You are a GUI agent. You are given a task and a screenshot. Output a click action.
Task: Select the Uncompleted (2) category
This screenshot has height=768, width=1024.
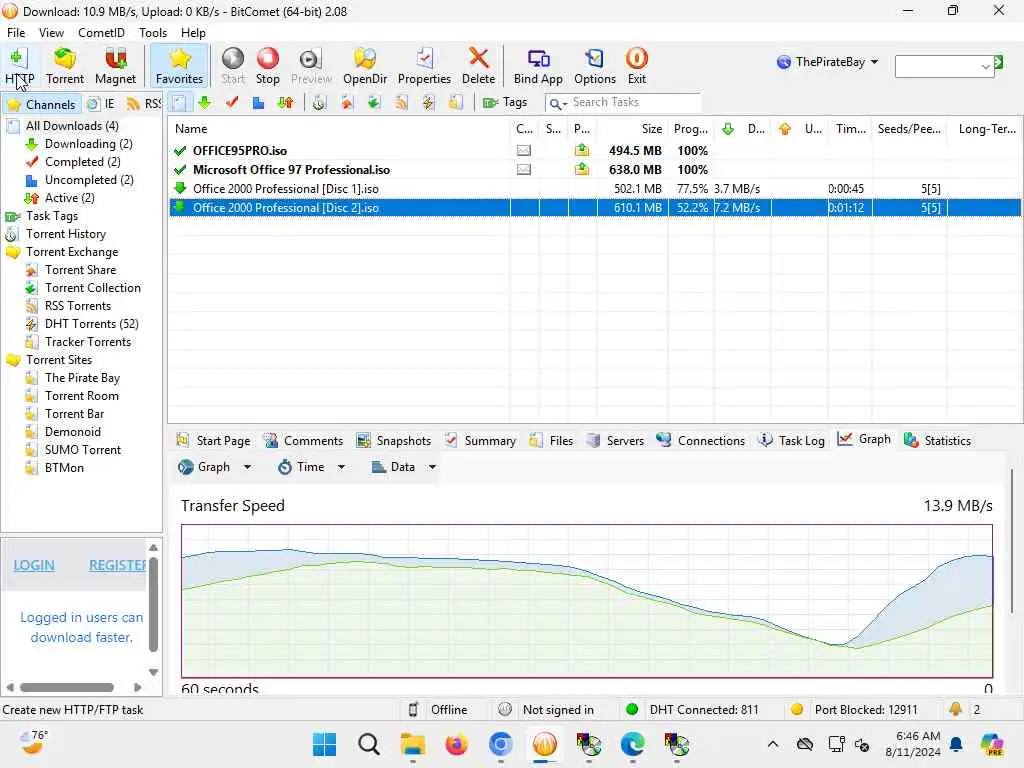pyautogui.click(x=89, y=180)
